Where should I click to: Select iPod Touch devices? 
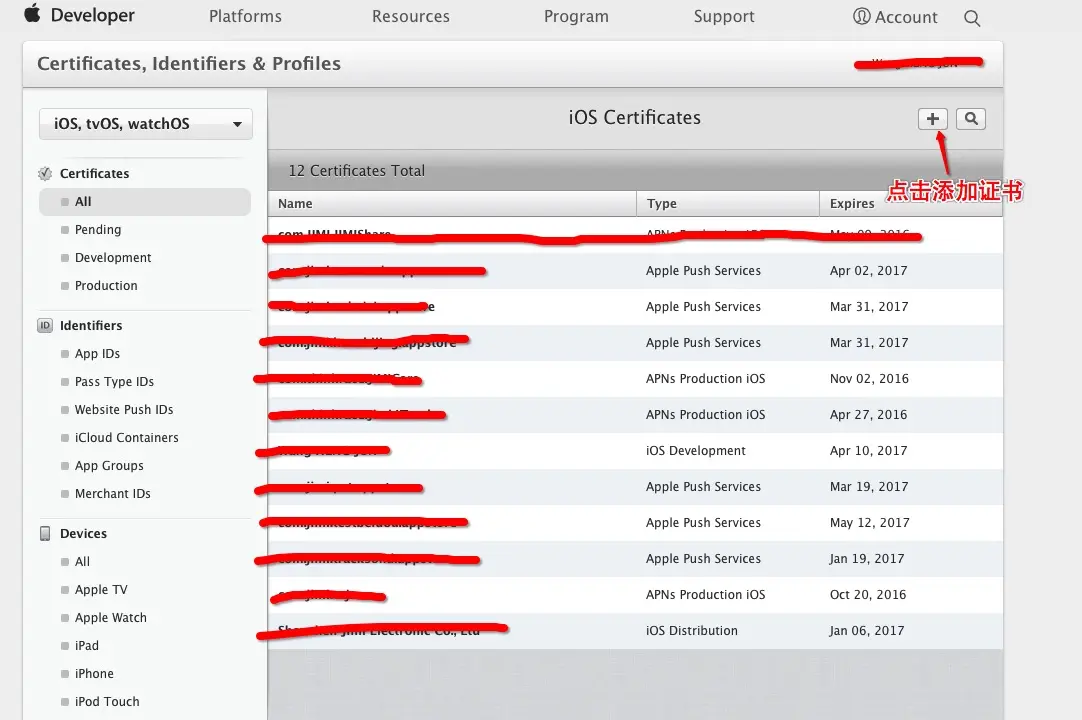tap(107, 701)
